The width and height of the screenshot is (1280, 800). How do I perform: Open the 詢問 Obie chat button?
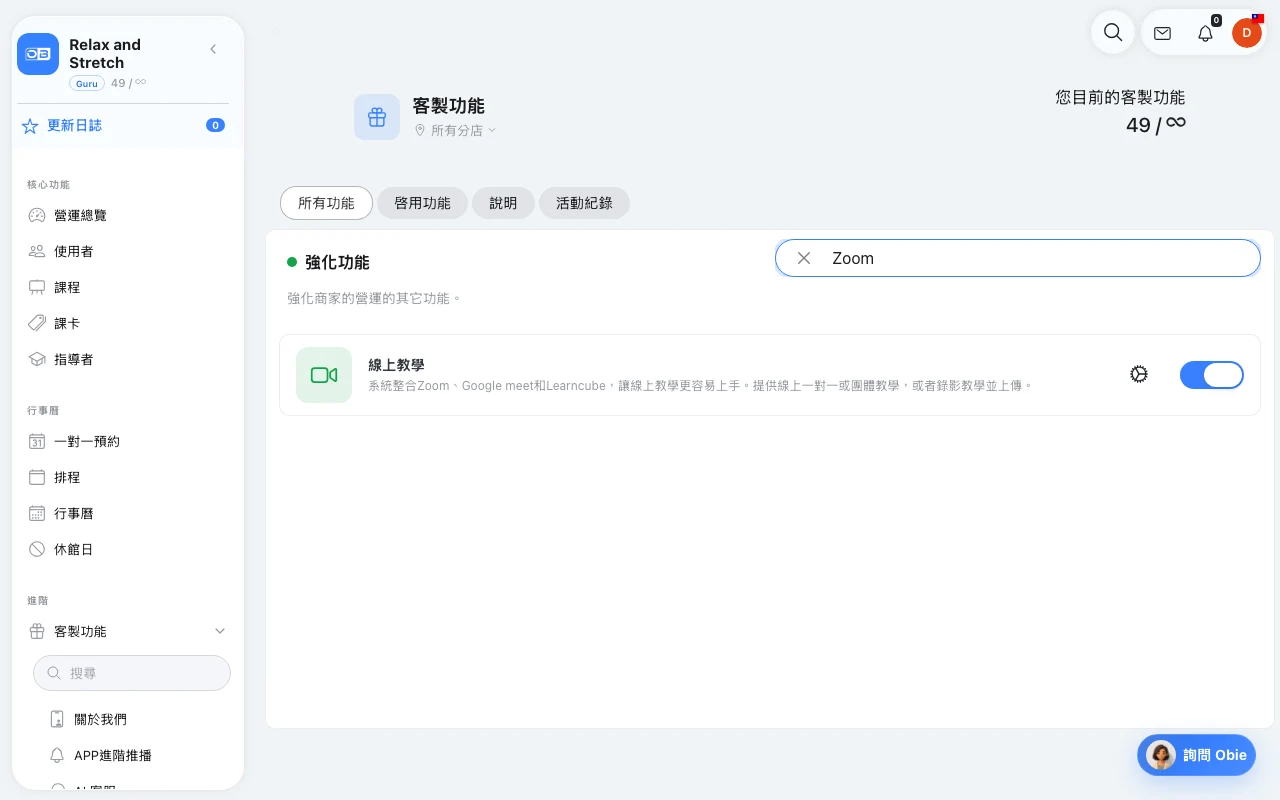point(1196,755)
